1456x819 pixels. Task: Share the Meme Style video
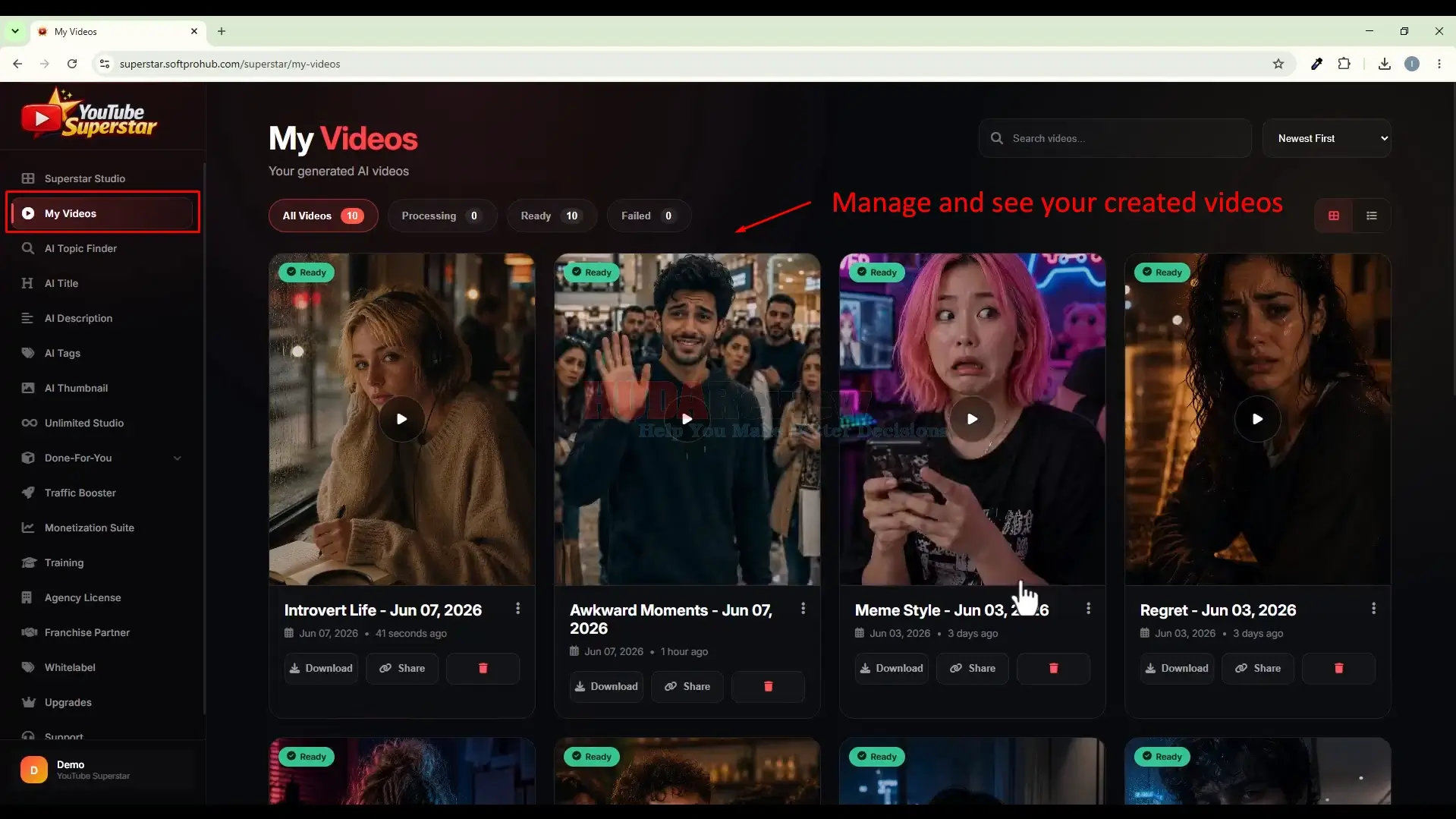[973, 668]
